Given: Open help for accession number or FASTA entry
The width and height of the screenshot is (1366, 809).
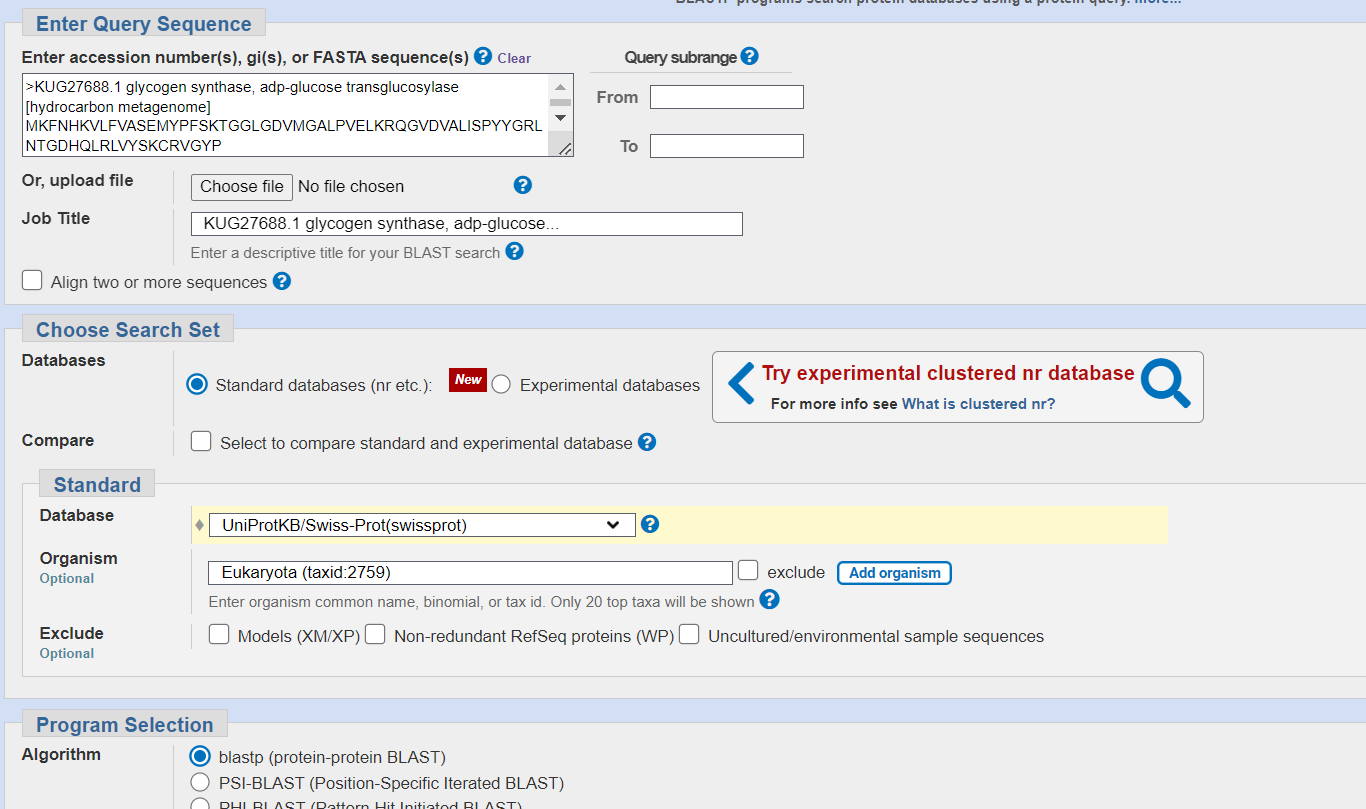Looking at the screenshot, I should 483,56.
